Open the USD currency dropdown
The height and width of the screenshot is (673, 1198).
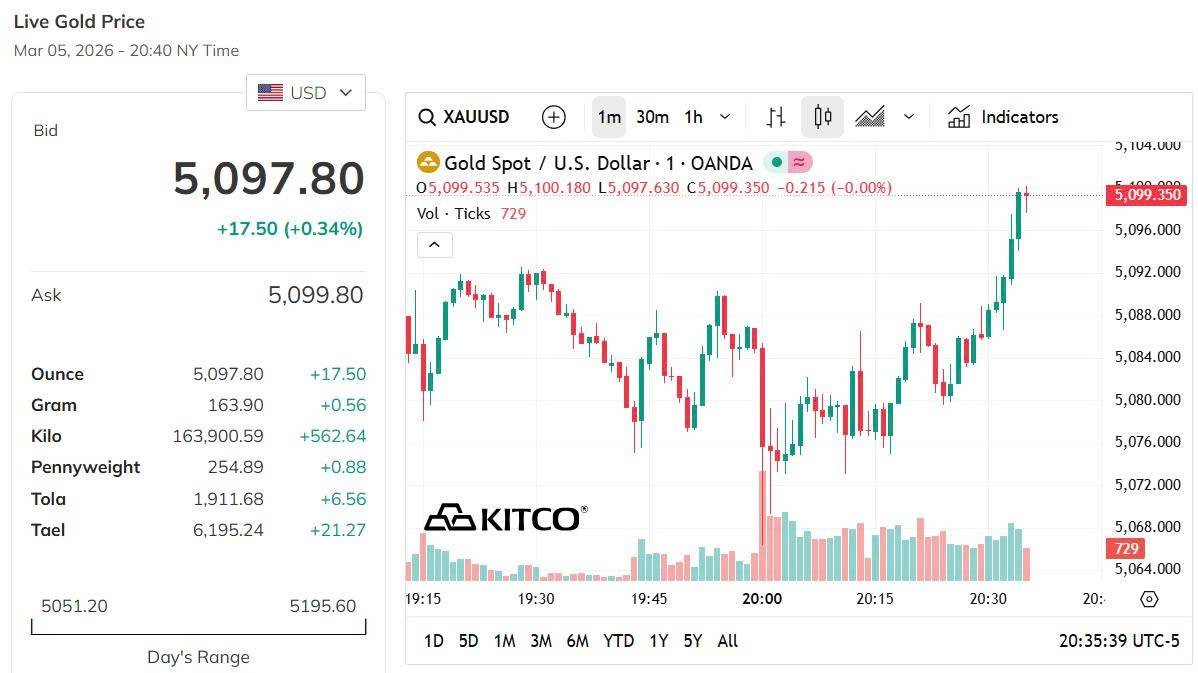306,93
